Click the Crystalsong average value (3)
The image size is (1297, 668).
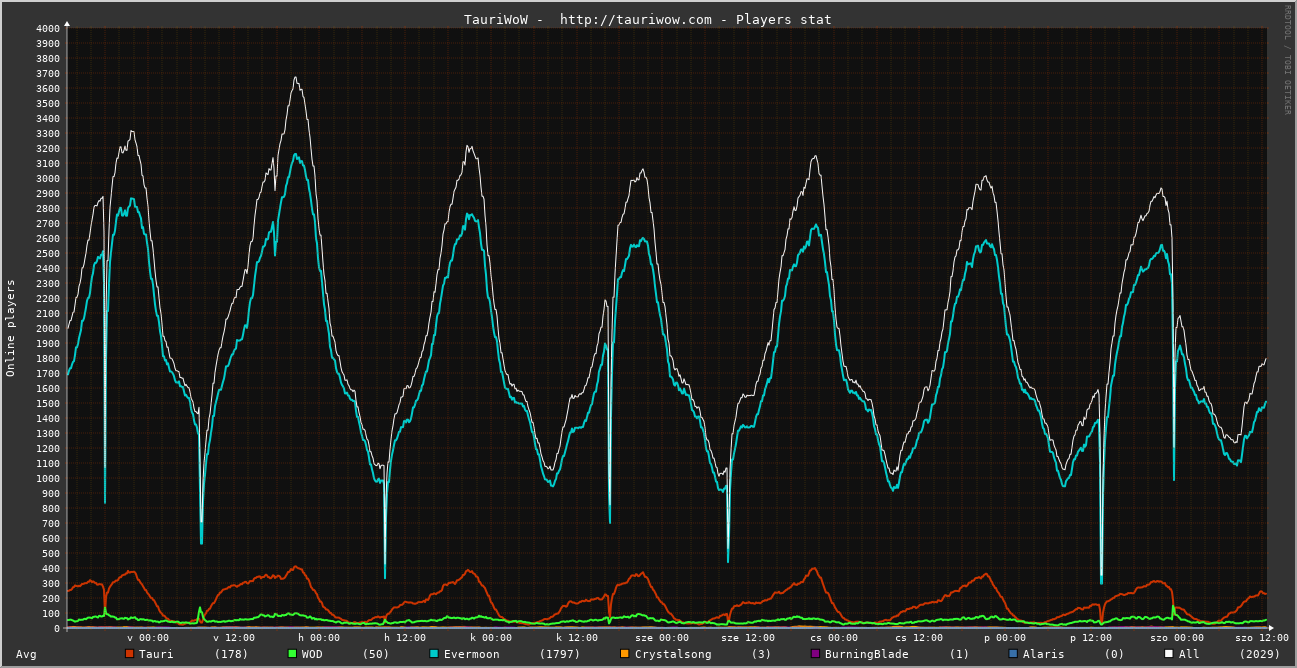pos(762,654)
